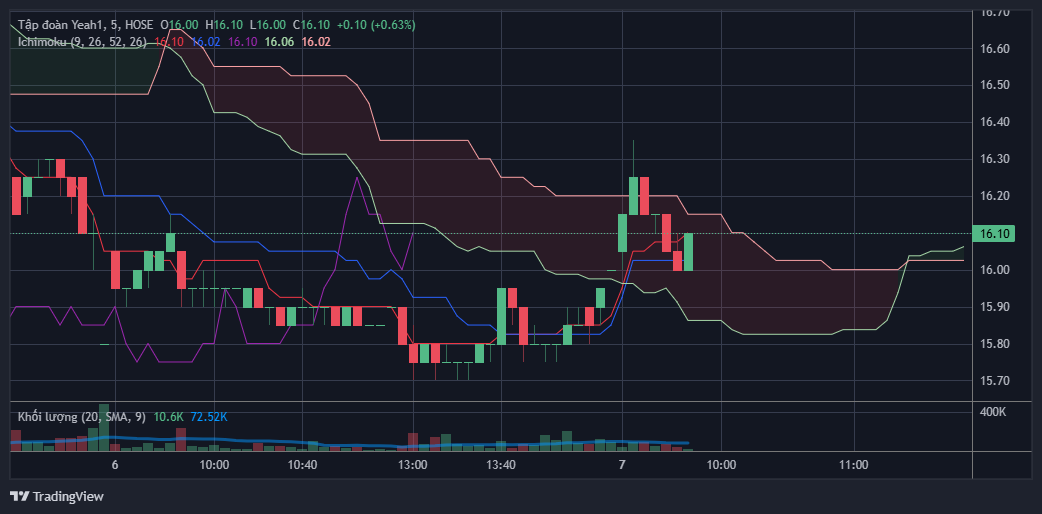Click the 11:00 time axis label
Image resolution: width=1042 pixels, height=514 pixels.
click(x=854, y=465)
